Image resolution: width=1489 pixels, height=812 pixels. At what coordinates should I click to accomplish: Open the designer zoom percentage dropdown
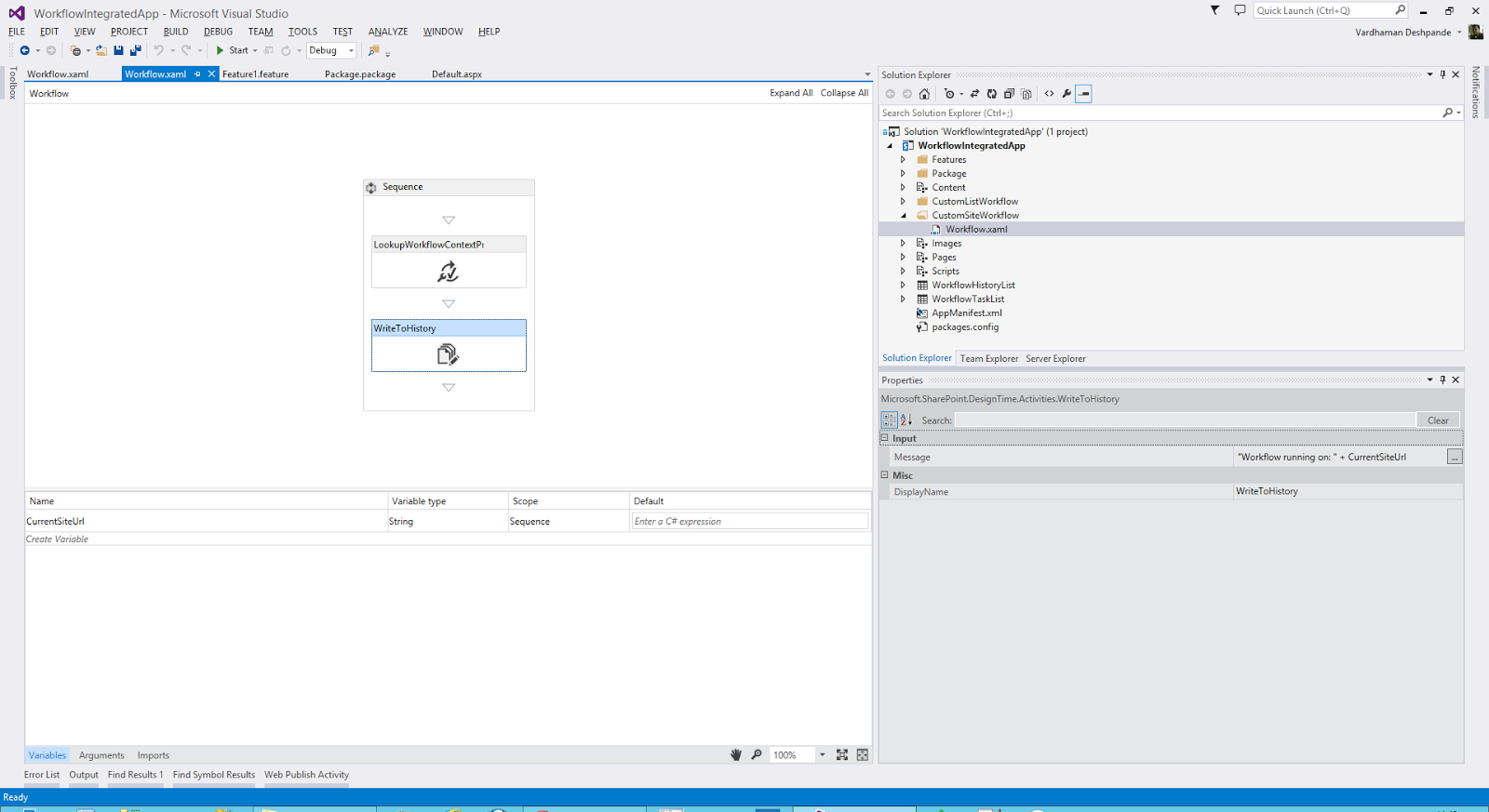click(822, 755)
